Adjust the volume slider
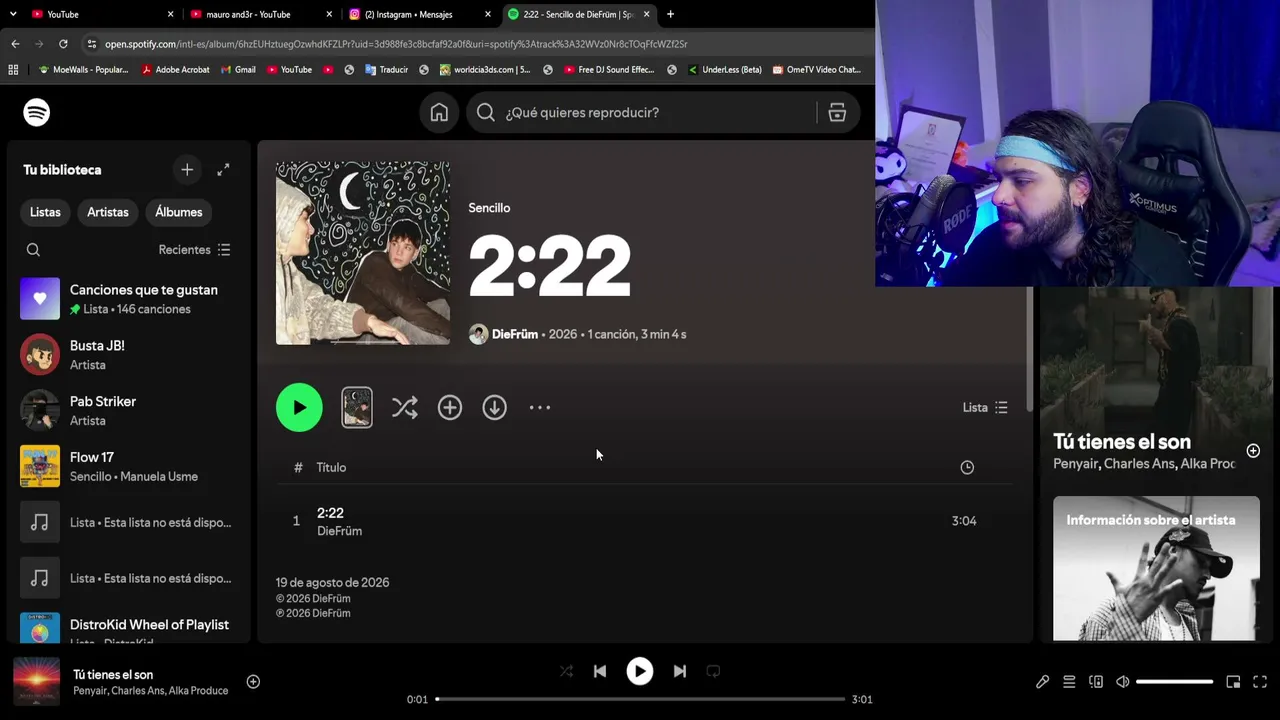 (x=1175, y=682)
